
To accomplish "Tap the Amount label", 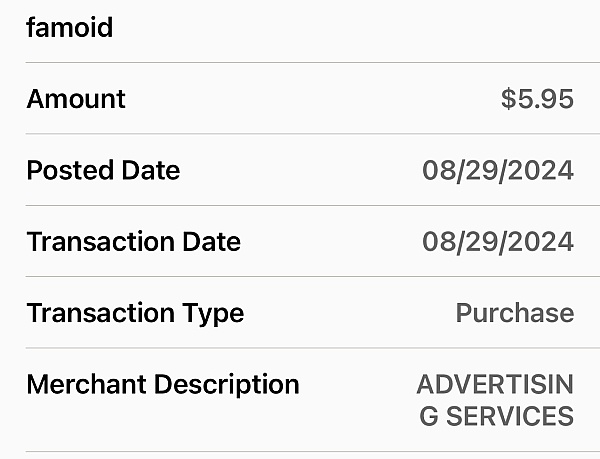I will coord(76,99).
